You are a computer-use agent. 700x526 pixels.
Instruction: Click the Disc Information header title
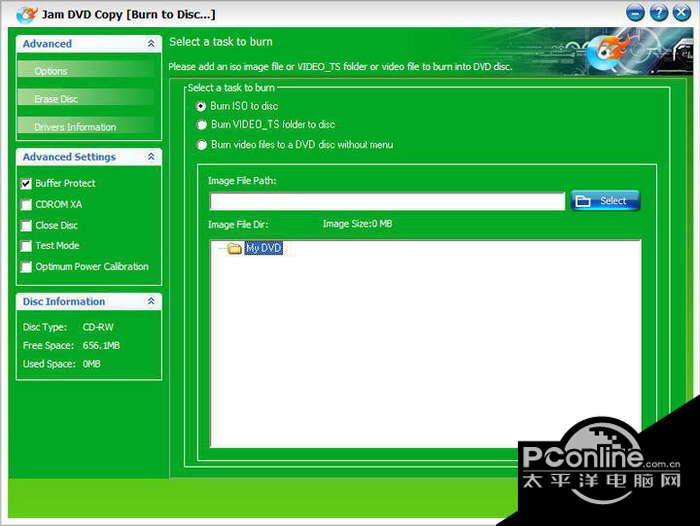64,301
